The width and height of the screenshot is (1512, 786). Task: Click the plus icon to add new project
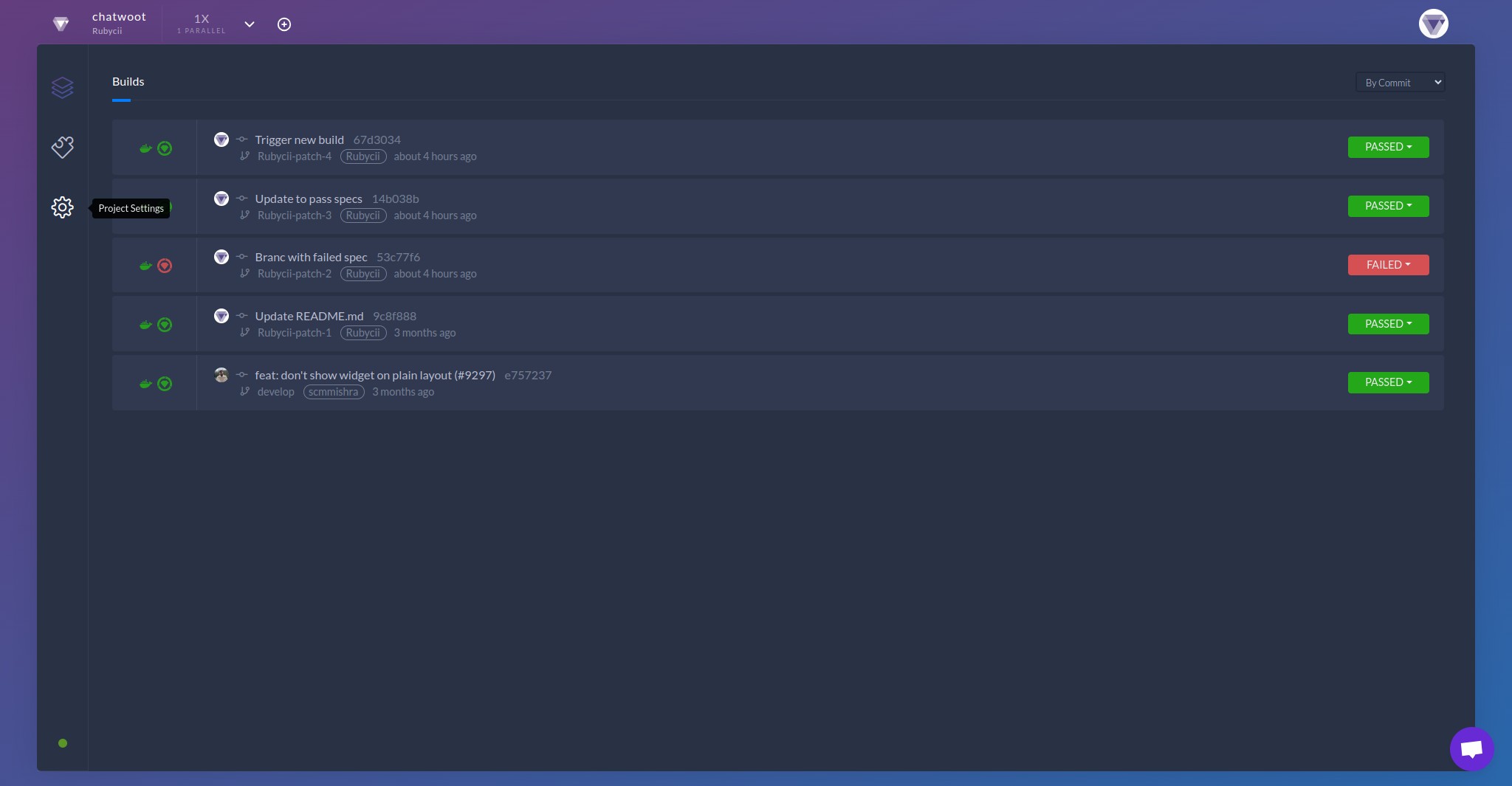pos(284,24)
